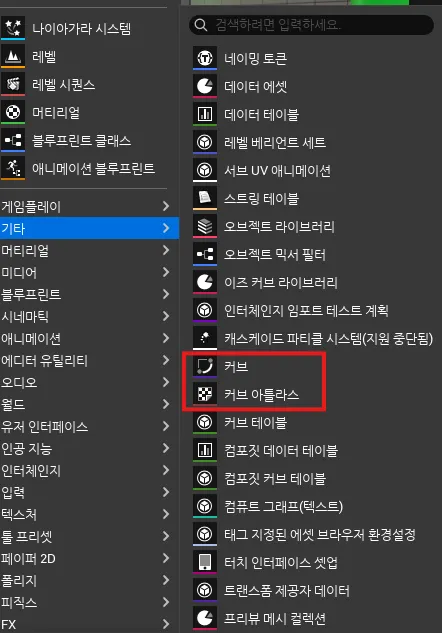Focus the asset search input field

[311, 25]
